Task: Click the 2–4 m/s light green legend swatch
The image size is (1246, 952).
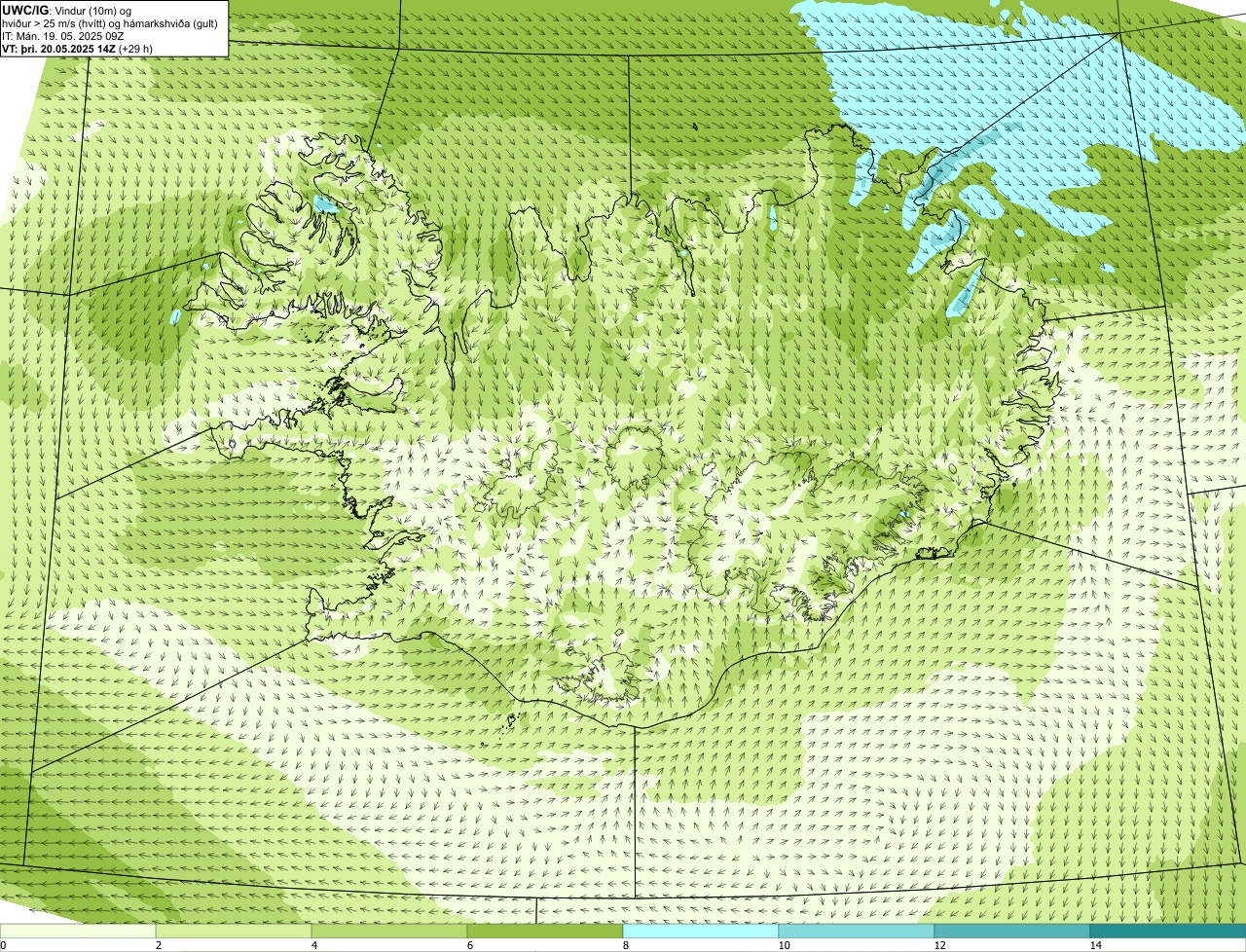Action: point(234,932)
